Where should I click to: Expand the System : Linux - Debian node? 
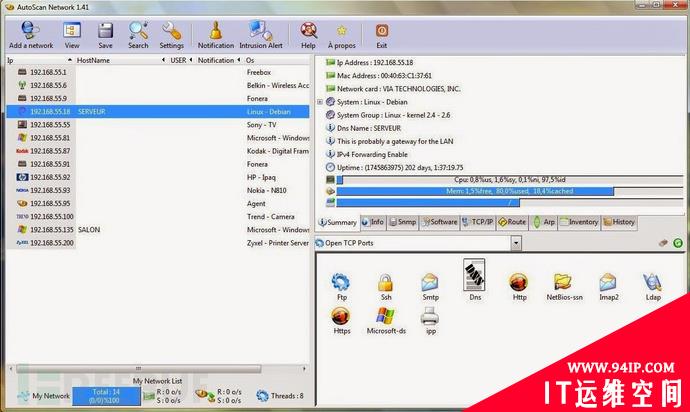[320, 102]
